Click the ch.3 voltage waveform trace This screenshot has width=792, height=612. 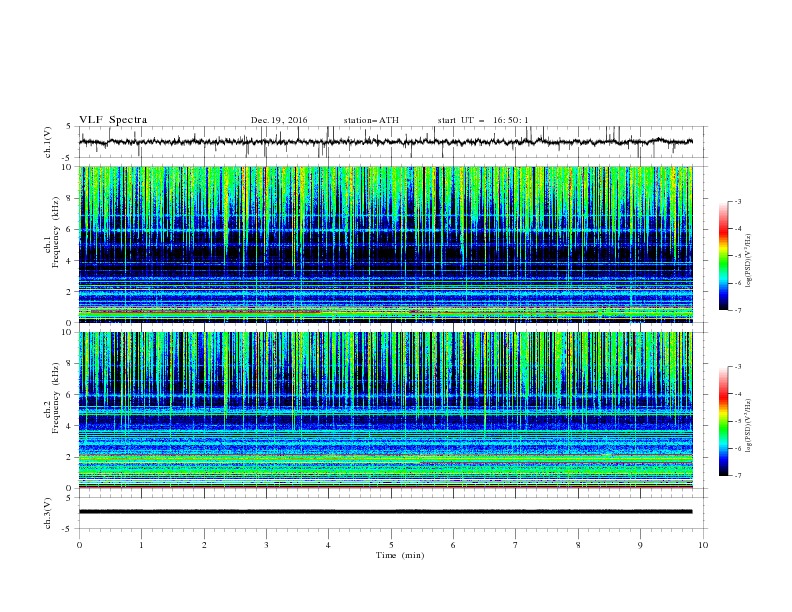[385, 512]
